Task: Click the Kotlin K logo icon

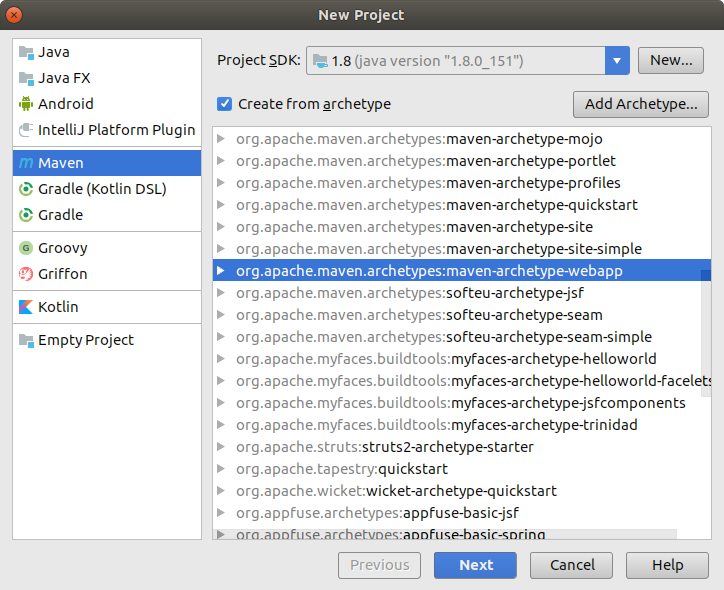Action: [26, 307]
